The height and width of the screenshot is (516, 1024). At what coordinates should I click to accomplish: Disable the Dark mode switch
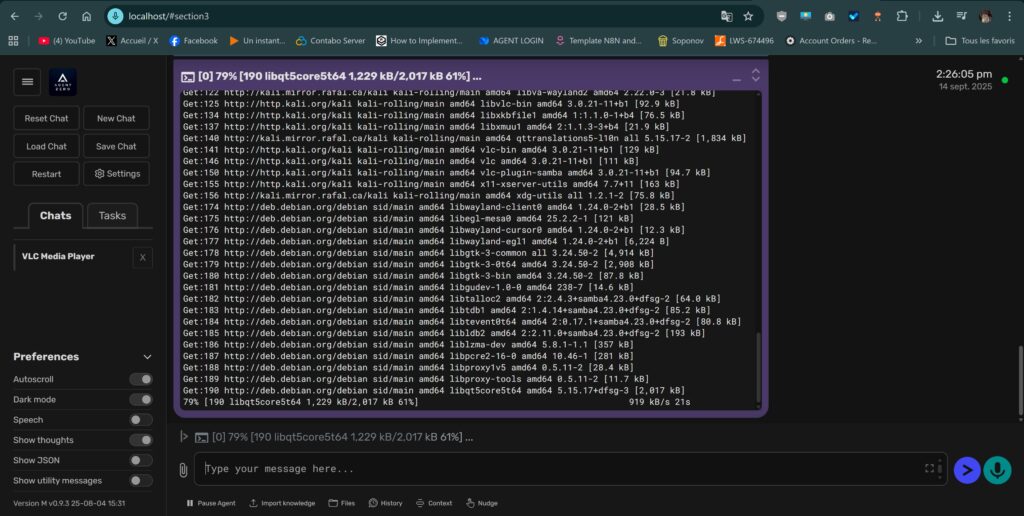coord(141,400)
